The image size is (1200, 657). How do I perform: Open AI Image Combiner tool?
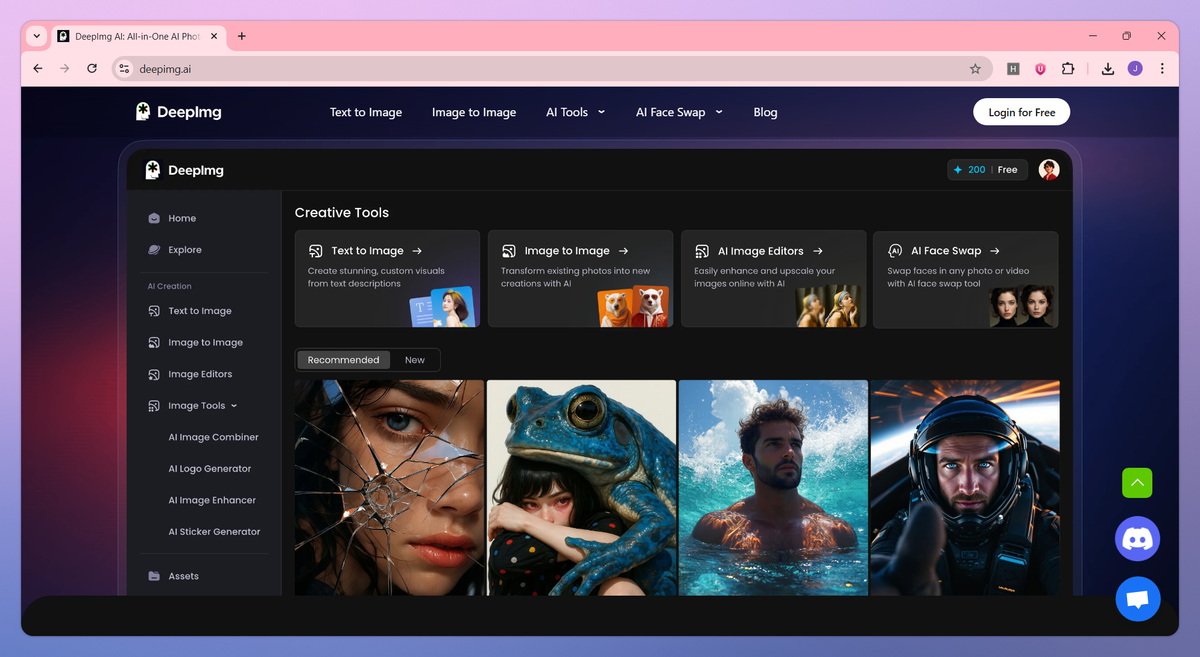tap(213, 437)
